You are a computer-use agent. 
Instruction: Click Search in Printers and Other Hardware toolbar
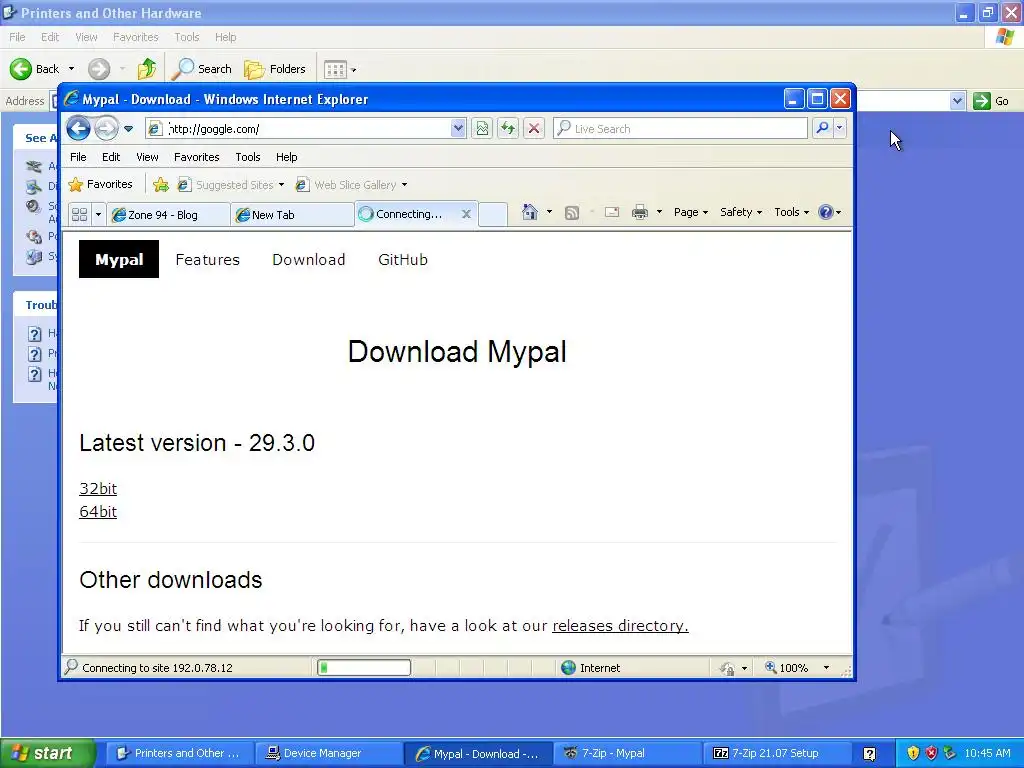pos(201,69)
